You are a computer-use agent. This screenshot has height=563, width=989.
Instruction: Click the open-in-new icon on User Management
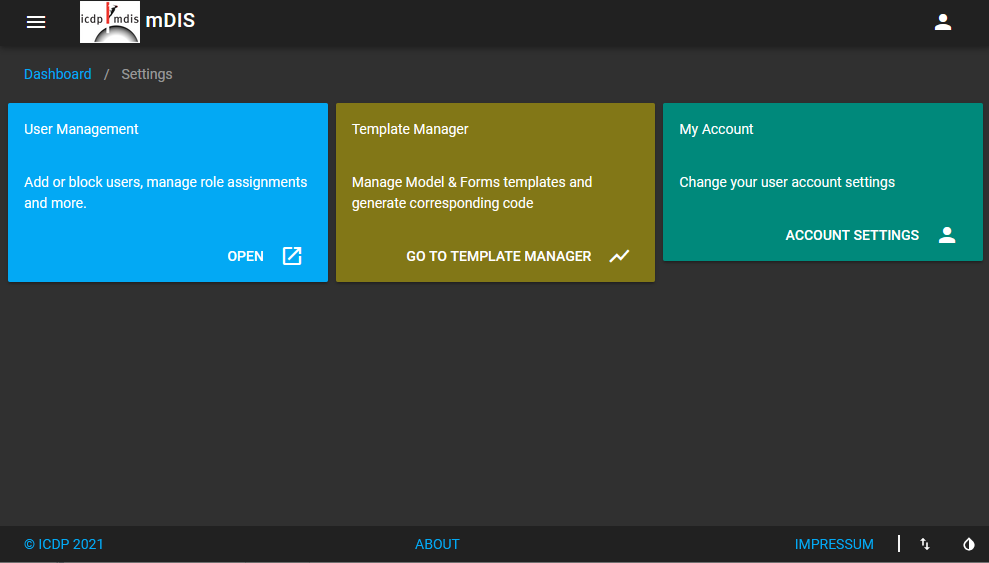292,256
